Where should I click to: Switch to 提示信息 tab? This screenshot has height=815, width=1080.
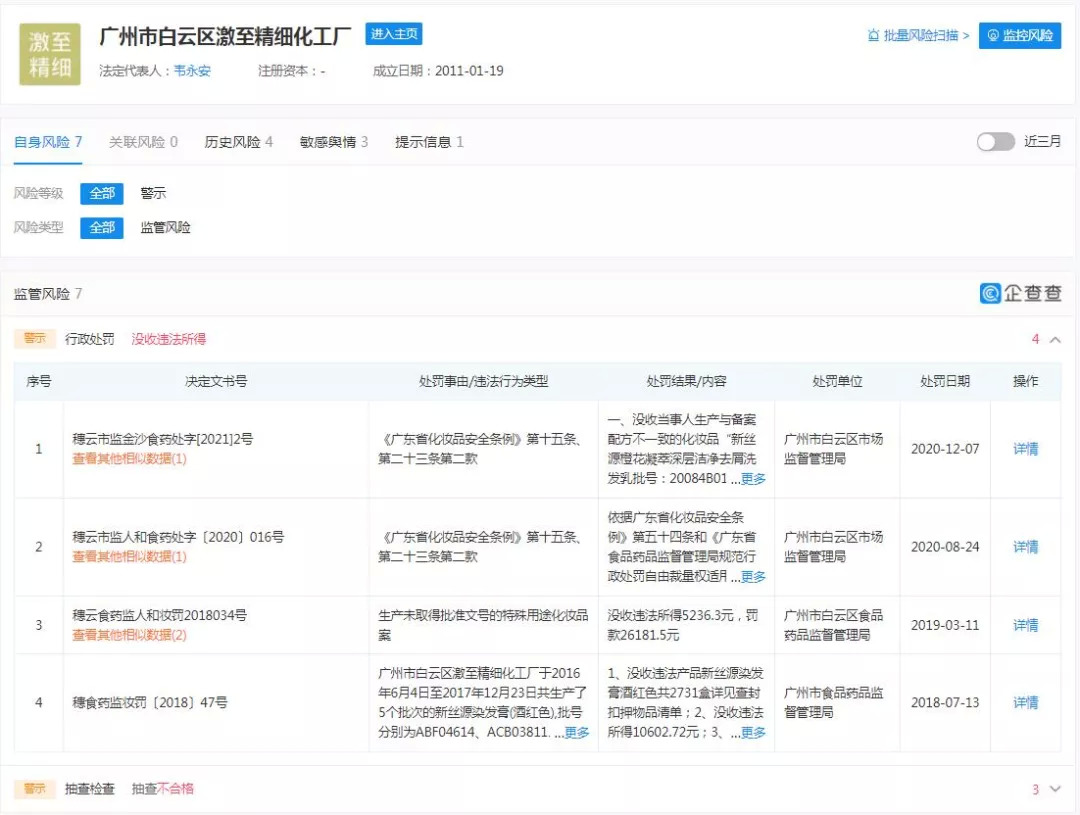(429, 142)
